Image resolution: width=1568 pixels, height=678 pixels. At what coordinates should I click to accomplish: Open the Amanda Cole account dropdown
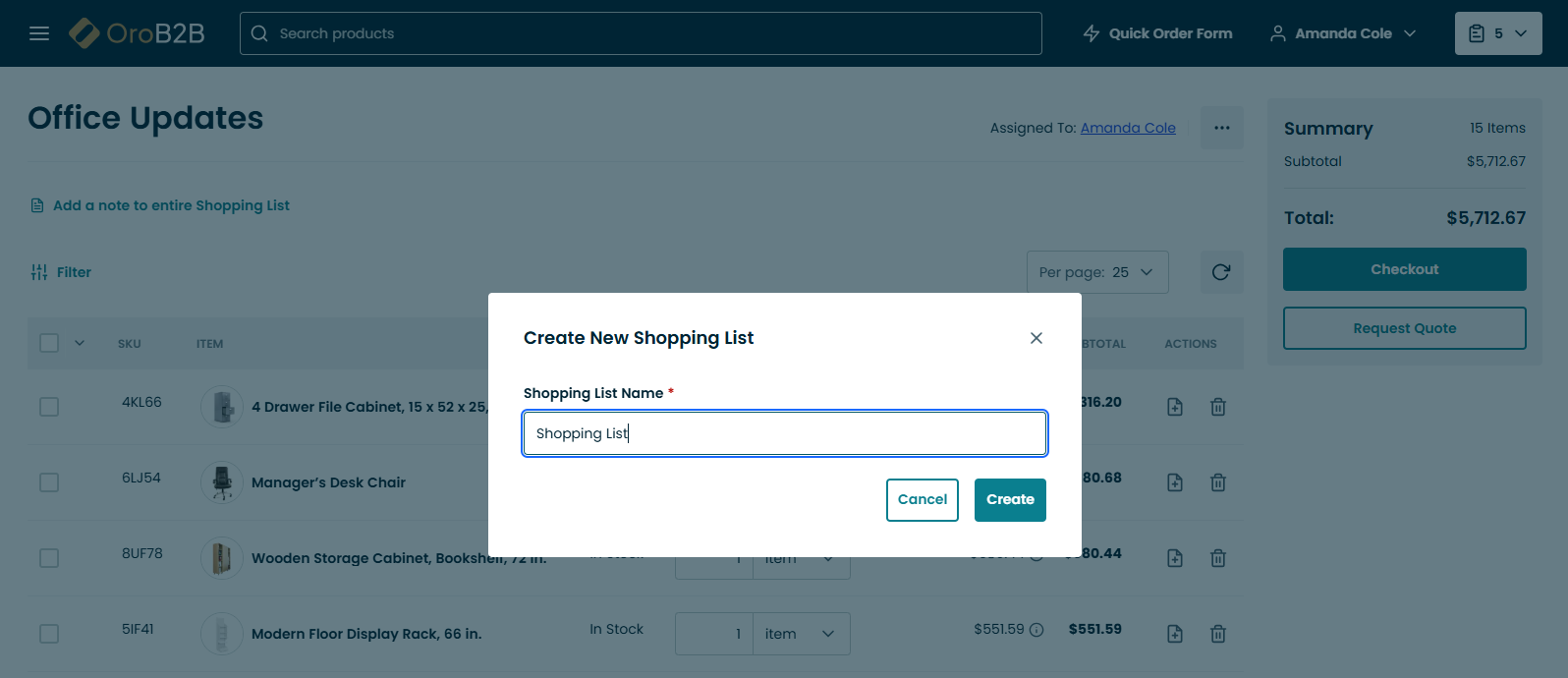[1343, 33]
